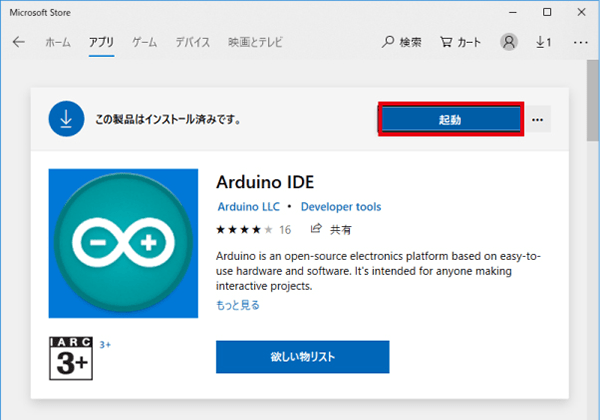Open the top-right more options menu
Image resolution: width=600 pixels, height=420 pixels.
tap(580, 42)
